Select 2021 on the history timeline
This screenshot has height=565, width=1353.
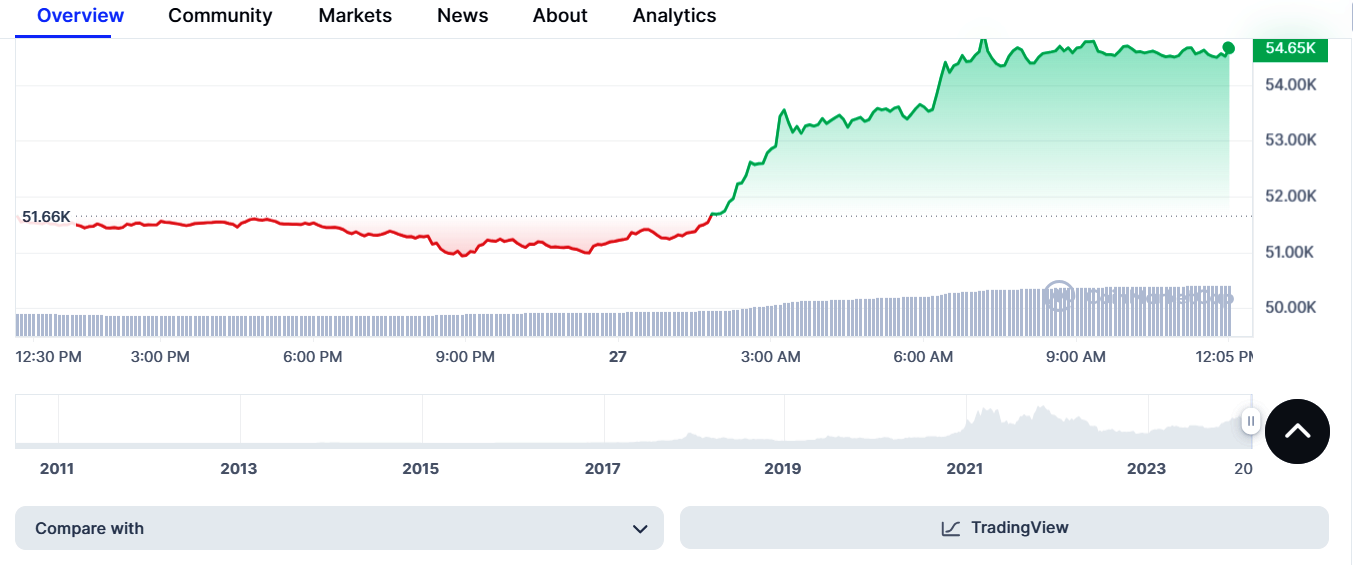[x=965, y=468]
